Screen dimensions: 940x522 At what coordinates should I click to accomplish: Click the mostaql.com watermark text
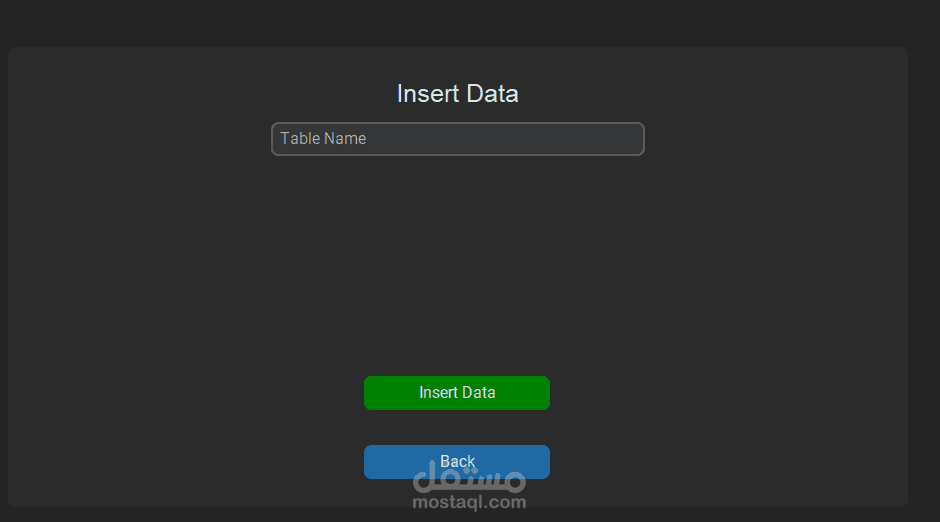(469, 502)
